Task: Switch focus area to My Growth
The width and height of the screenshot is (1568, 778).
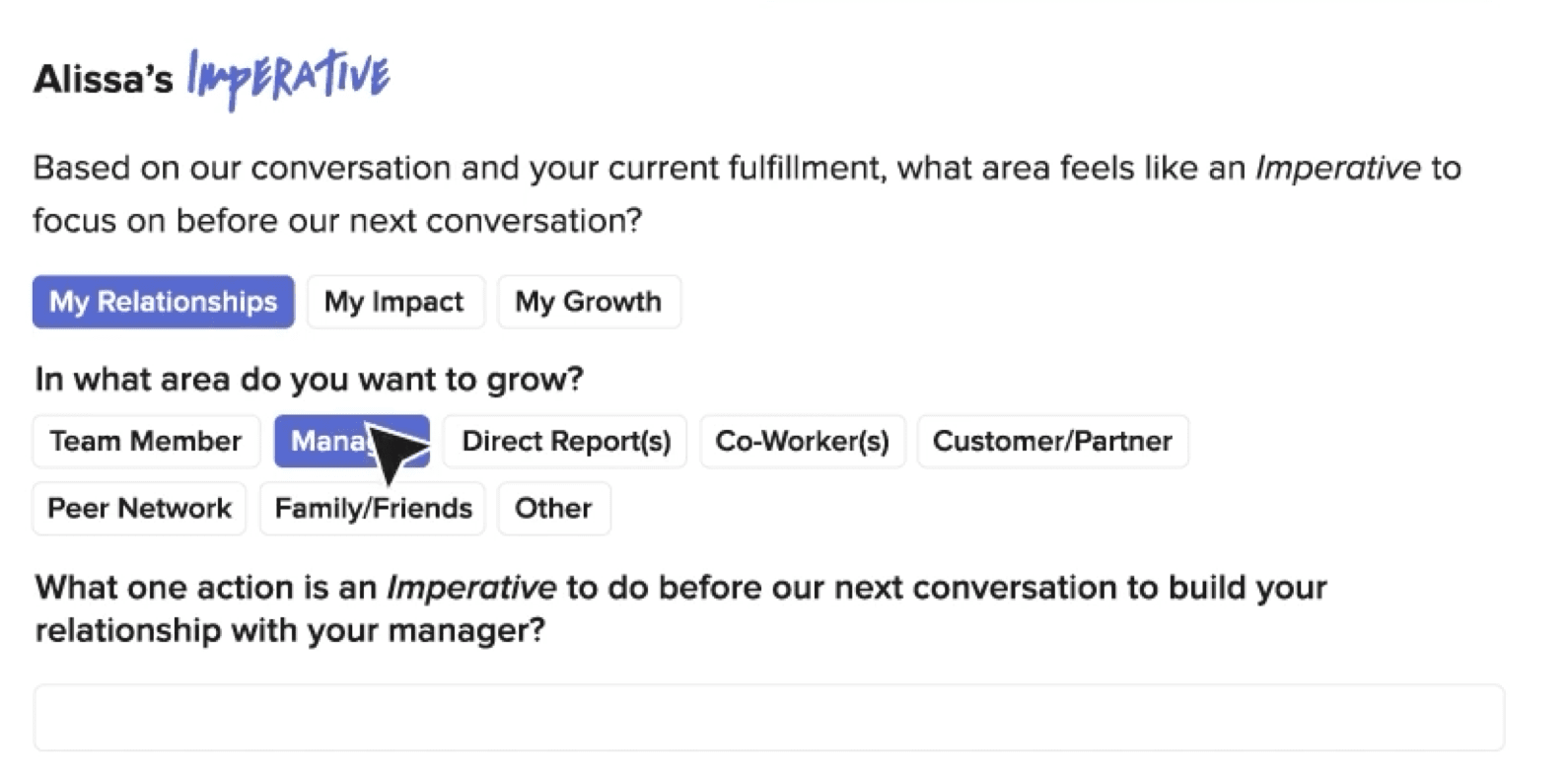Action: pos(588,302)
